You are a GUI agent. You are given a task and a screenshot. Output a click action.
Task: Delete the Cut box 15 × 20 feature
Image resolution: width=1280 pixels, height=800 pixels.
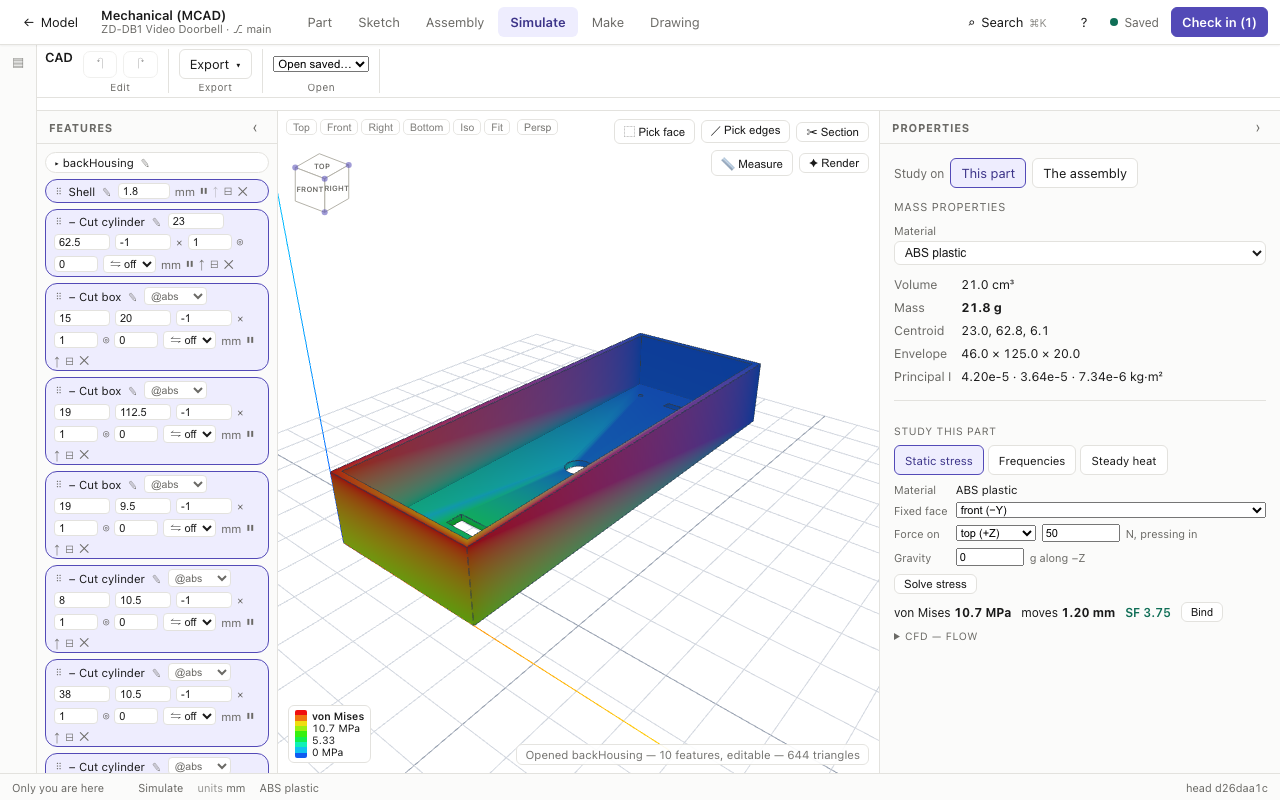point(84,360)
